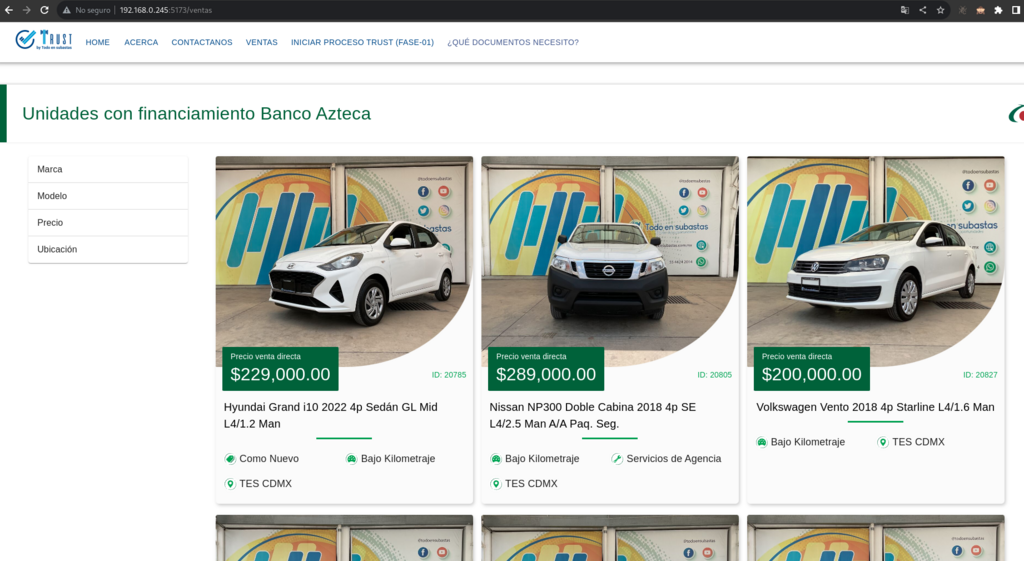The image size is (1024, 561).
Task: Click the browser address bar URL
Action: (165, 10)
